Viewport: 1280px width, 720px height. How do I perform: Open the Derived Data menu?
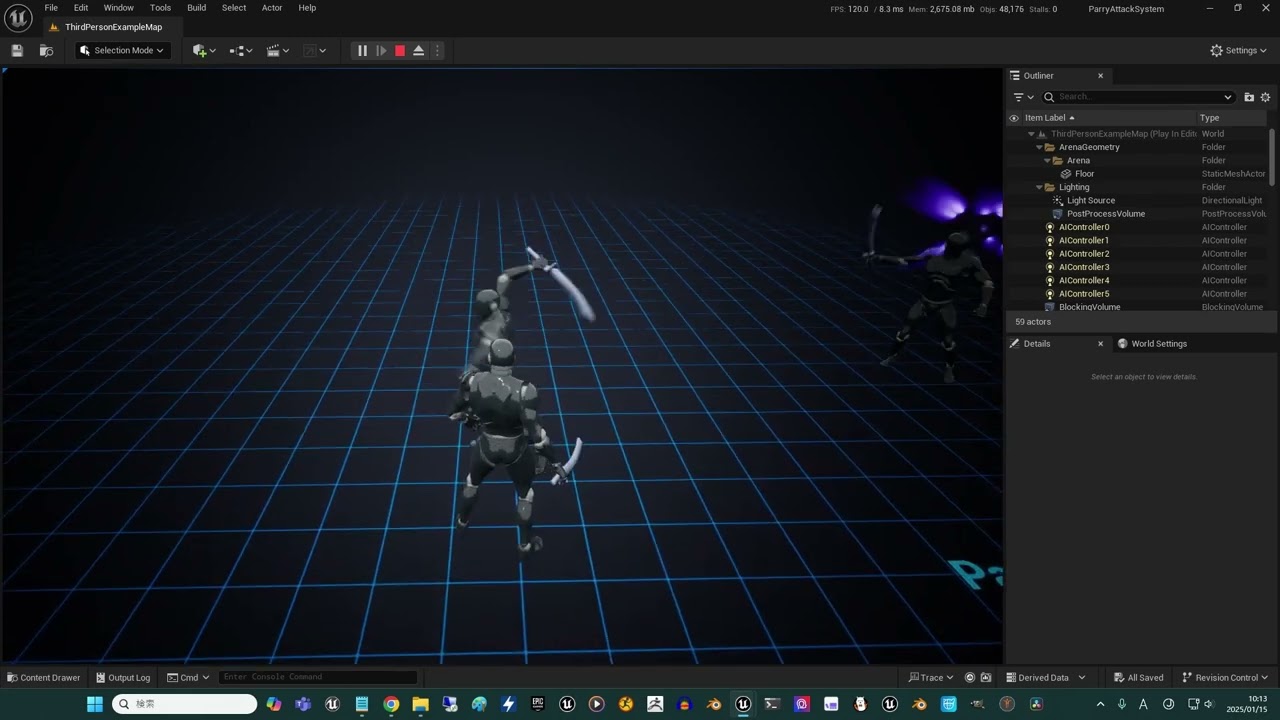point(1046,678)
